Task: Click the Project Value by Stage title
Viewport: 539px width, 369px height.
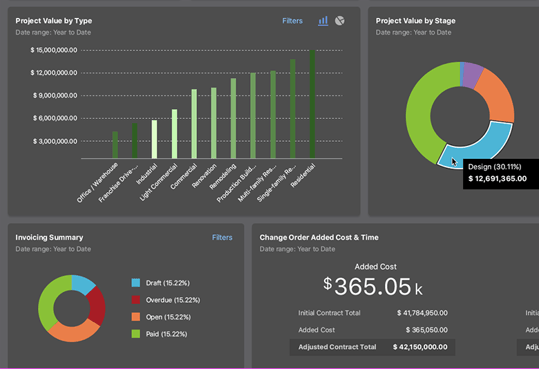Action: pyautogui.click(x=415, y=21)
